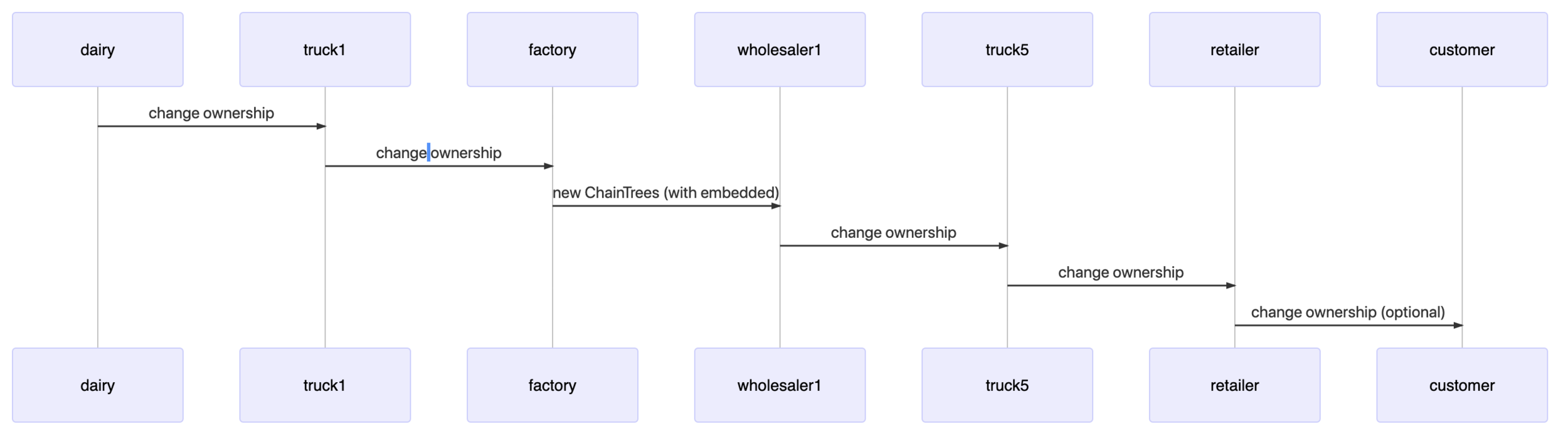Click the bottom factory participant box
The width and height of the screenshot is (1568, 438).
(553, 385)
